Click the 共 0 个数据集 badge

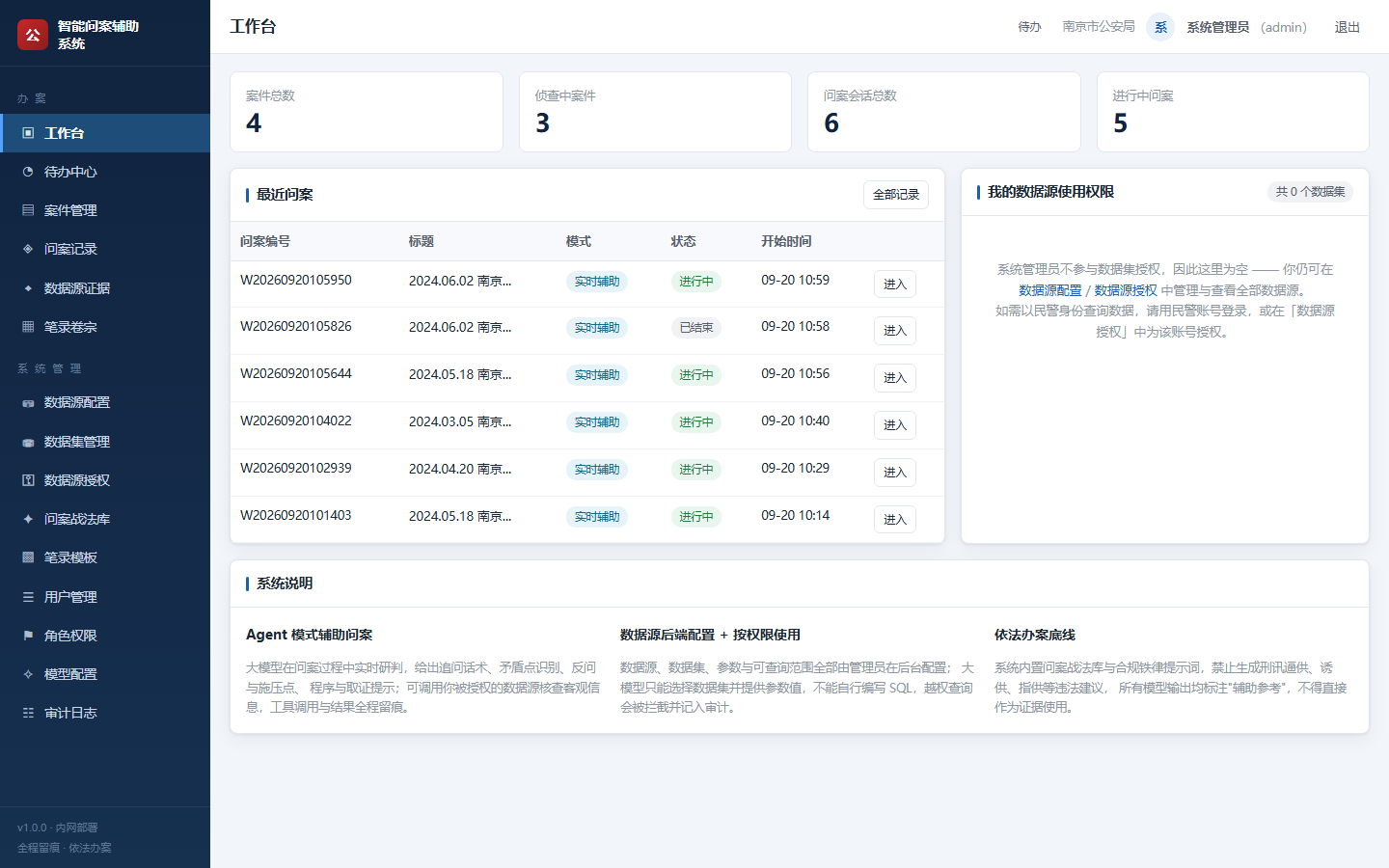[1310, 192]
